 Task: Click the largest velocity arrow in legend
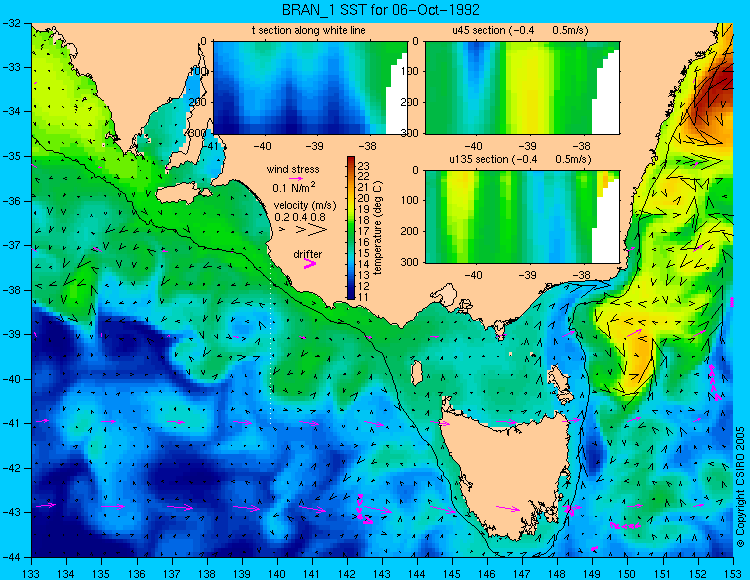[318, 230]
